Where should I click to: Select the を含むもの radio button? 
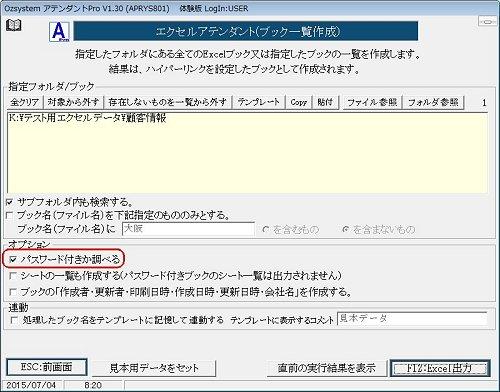pyautogui.click(x=266, y=230)
